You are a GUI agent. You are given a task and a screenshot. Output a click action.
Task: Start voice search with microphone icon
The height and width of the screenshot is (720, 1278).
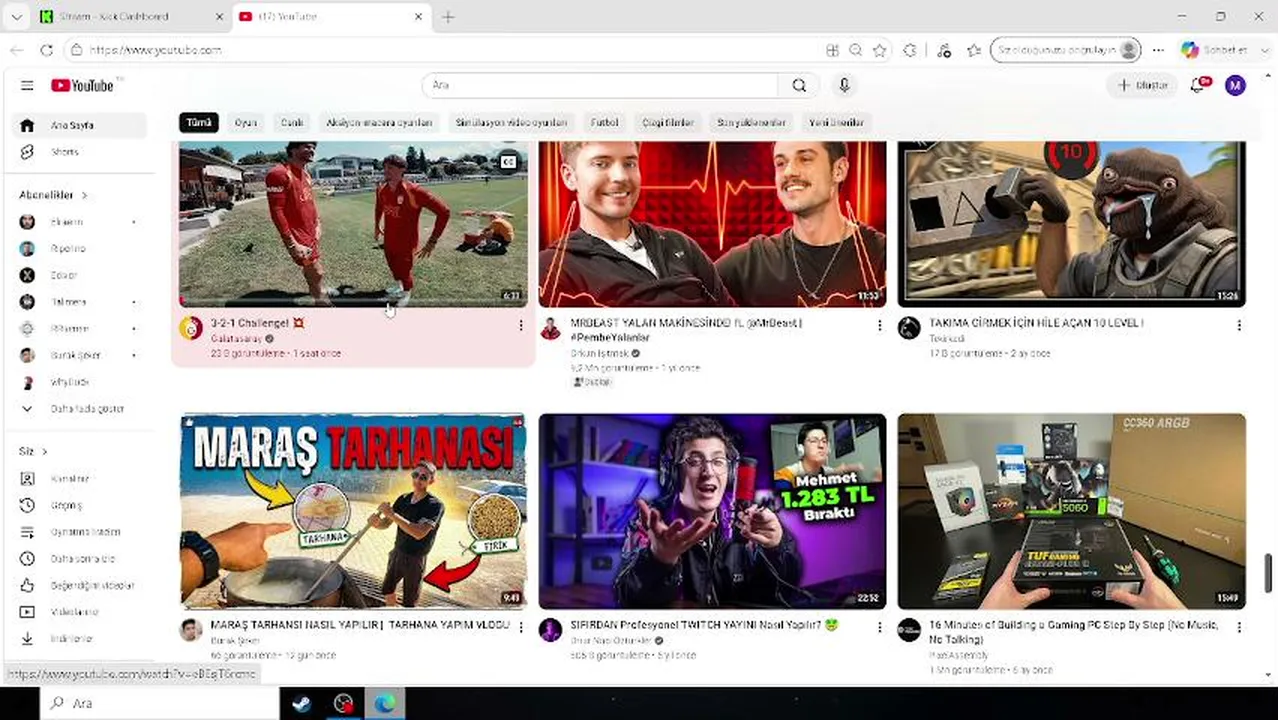[844, 85]
